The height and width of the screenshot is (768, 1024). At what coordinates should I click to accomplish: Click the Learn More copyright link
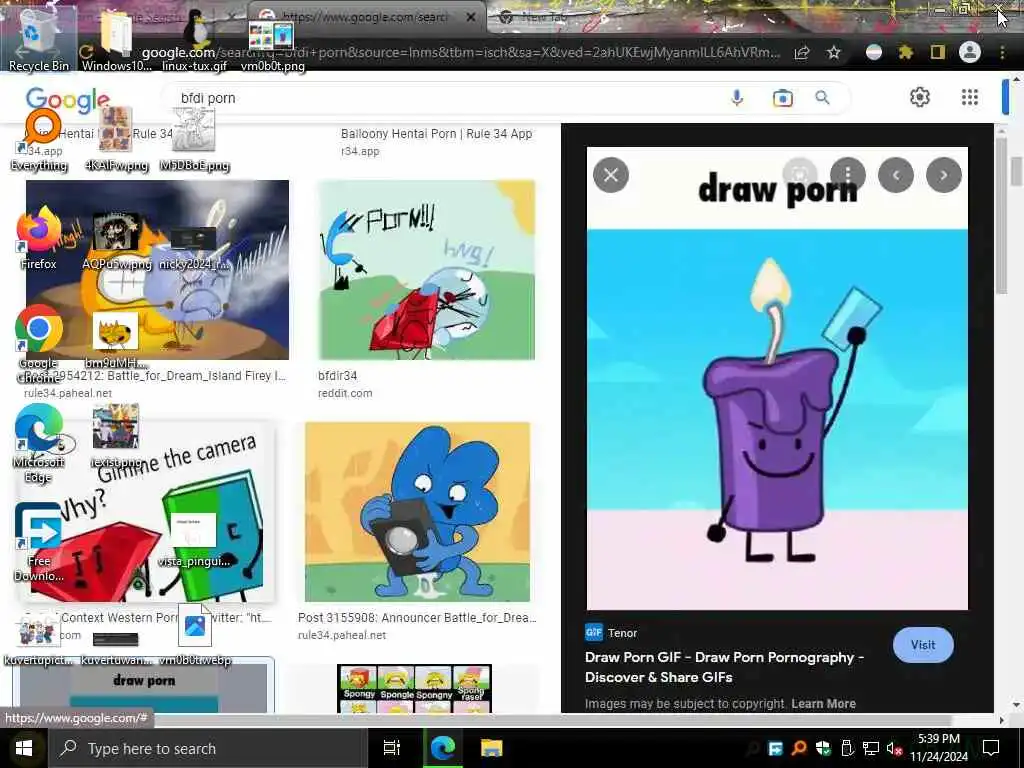[x=824, y=703]
